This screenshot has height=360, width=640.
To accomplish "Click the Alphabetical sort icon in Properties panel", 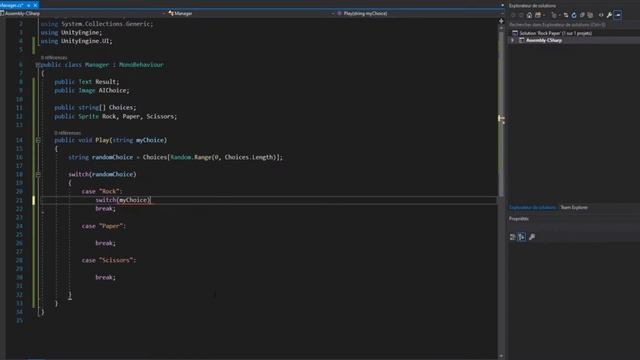I will (522, 237).
